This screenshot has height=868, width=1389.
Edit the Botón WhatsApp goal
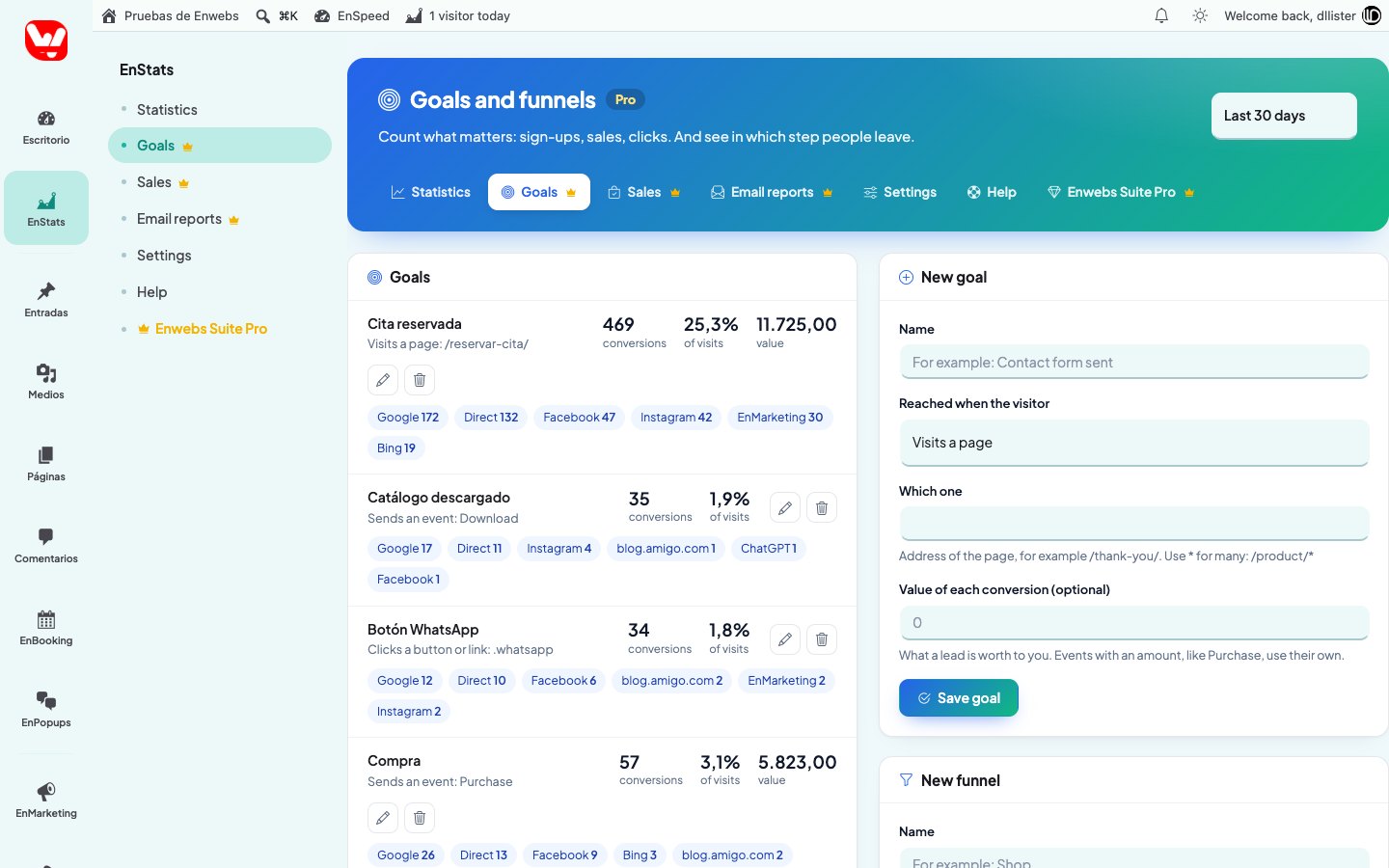point(785,639)
